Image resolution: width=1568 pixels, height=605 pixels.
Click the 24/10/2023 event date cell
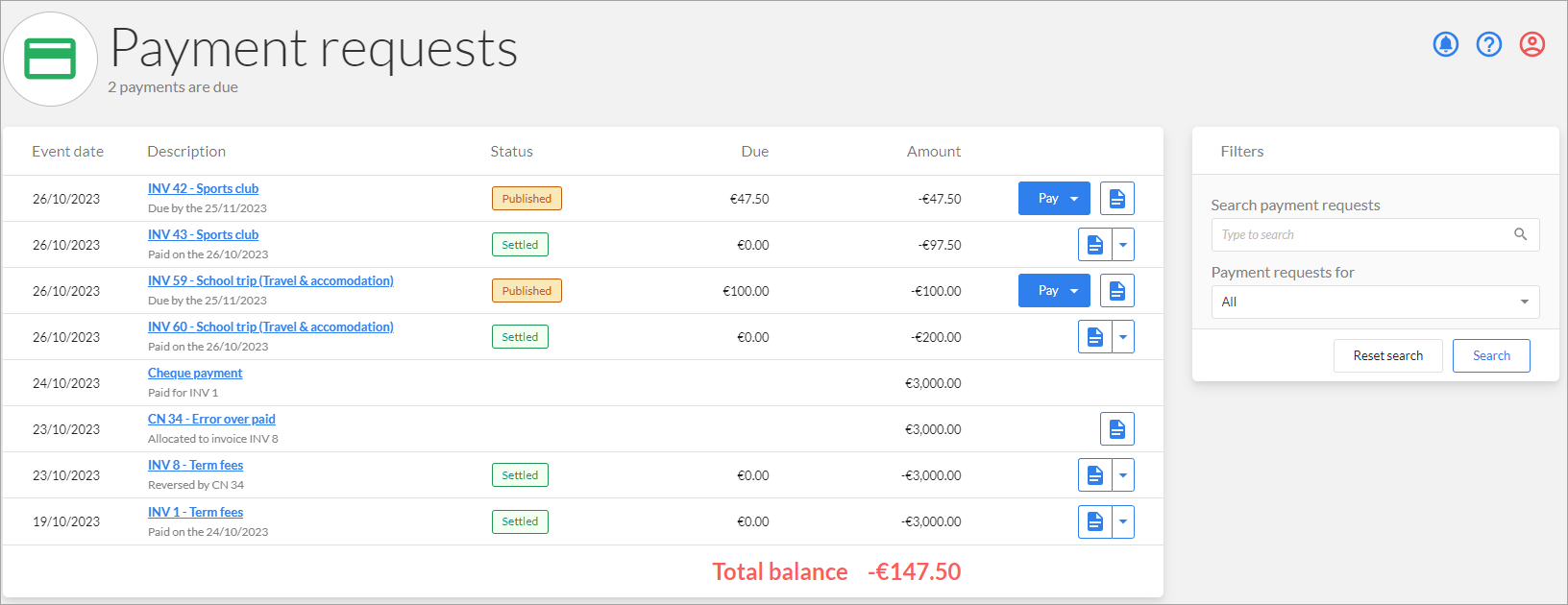(x=66, y=383)
